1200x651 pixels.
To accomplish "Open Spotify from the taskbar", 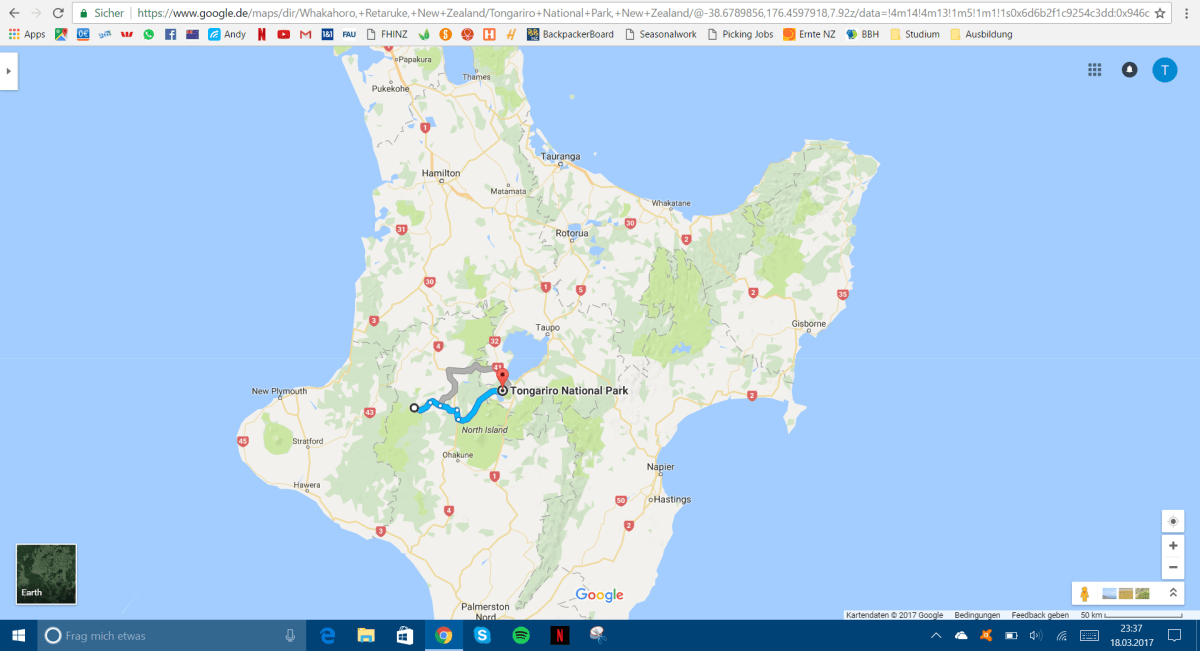I will [x=521, y=635].
